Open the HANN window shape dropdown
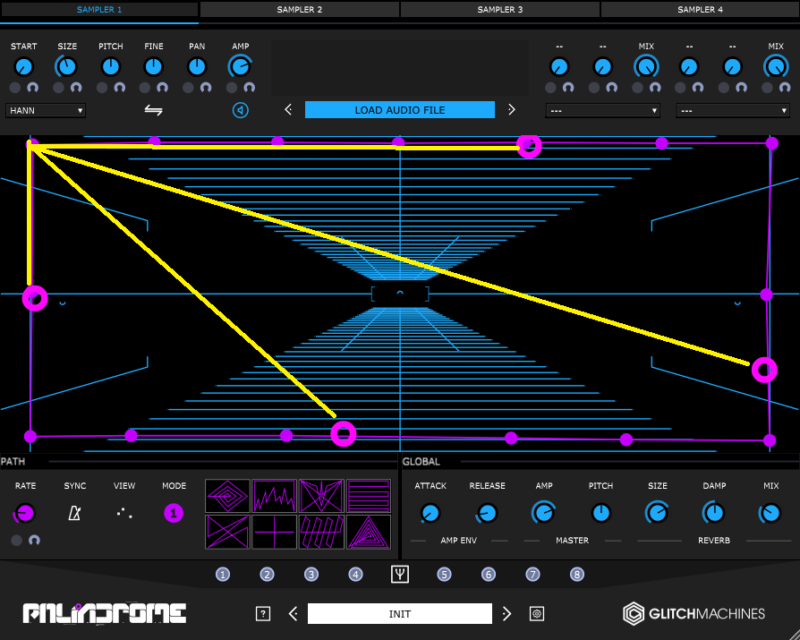Screen dimensions: 800x640 pyautogui.click(x=46, y=110)
